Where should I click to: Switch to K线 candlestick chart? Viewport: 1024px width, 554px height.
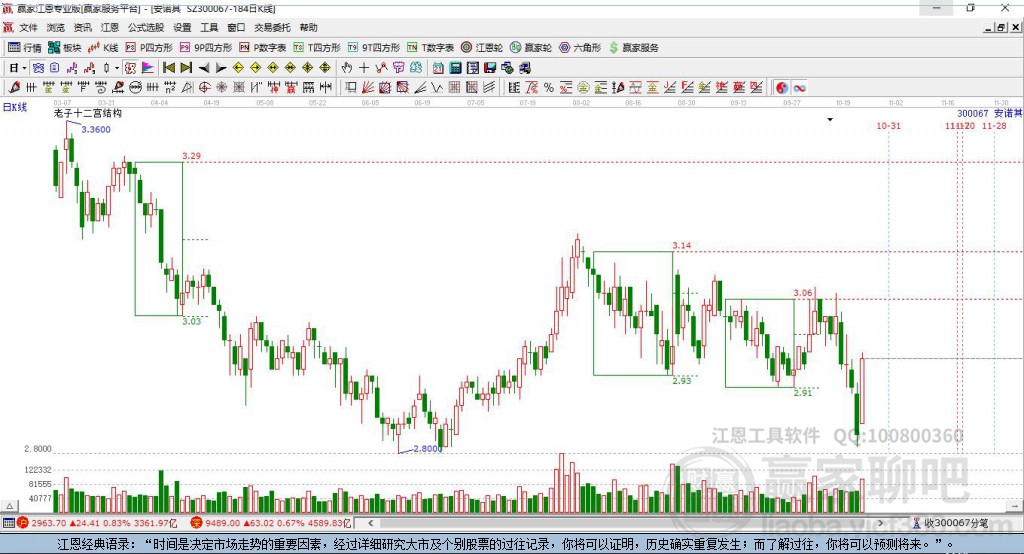[103, 48]
